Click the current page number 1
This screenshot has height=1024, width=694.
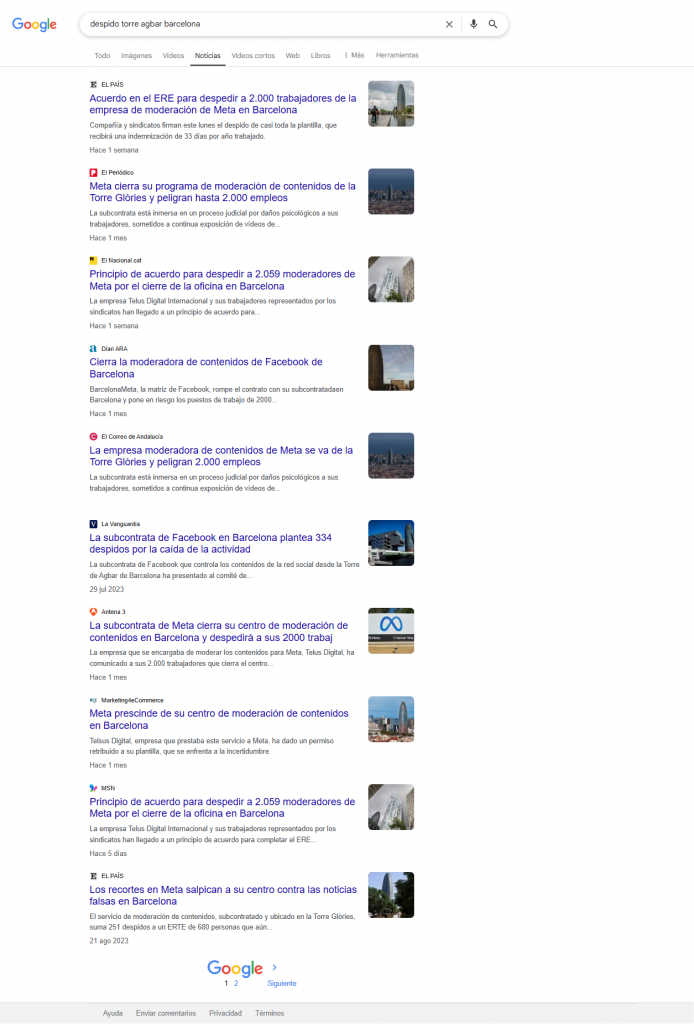(x=226, y=984)
